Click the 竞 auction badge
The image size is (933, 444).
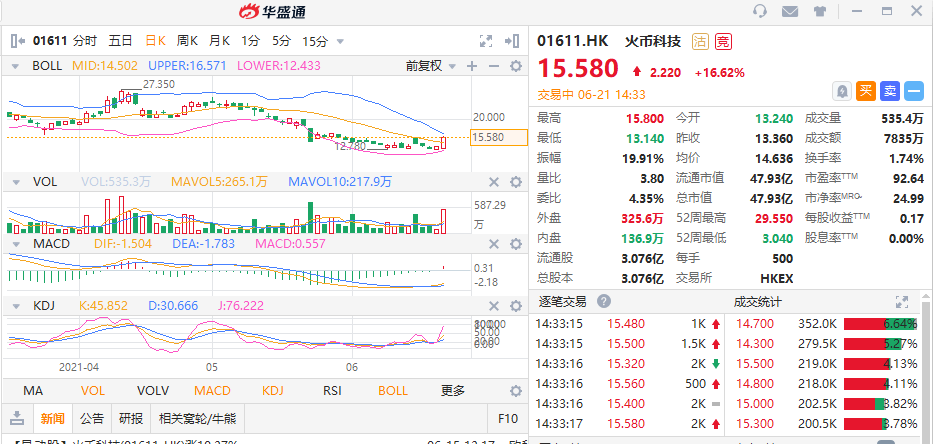(723, 42)
